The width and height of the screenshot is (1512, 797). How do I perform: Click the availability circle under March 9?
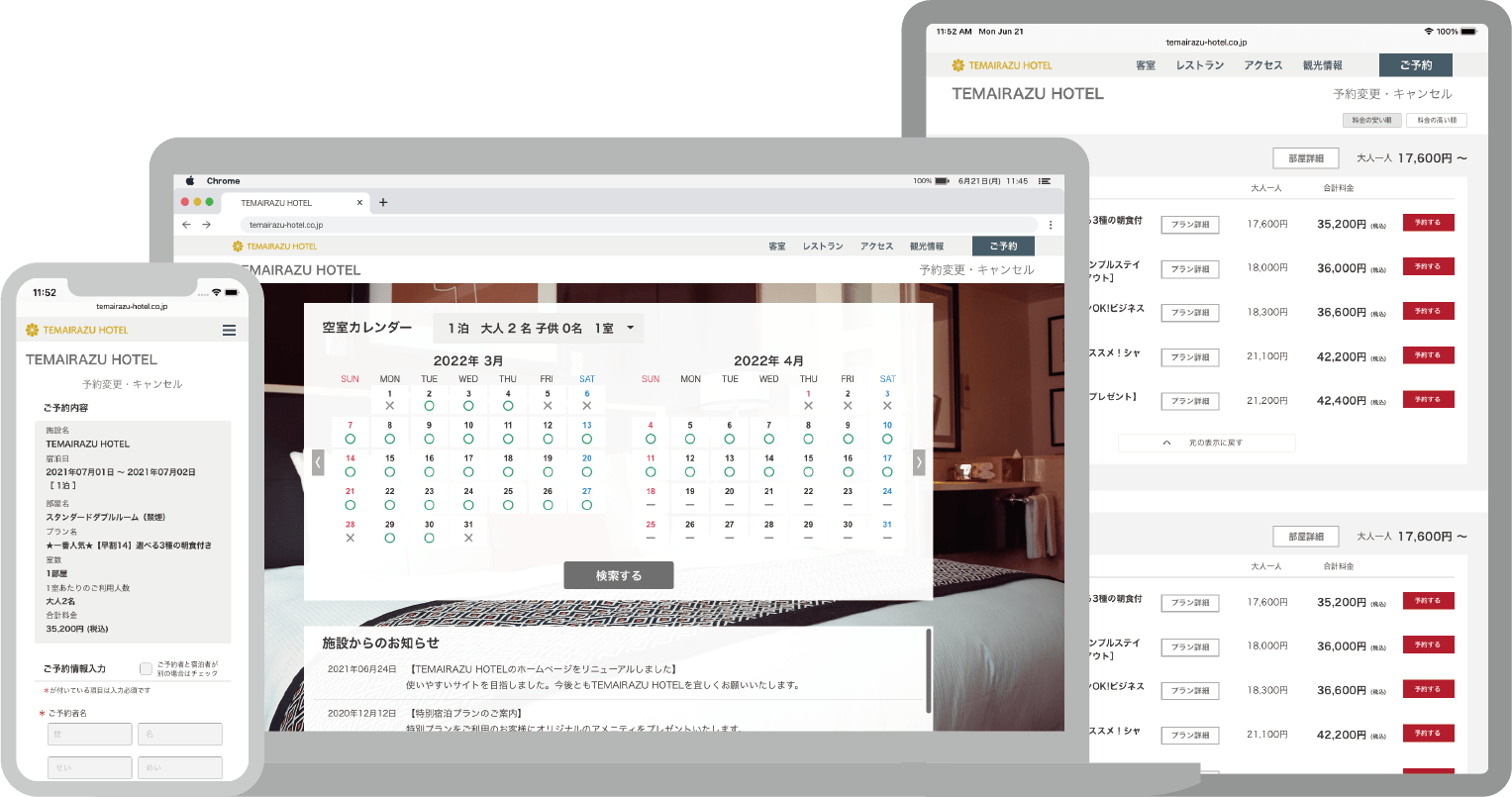(x=429, y=439)
